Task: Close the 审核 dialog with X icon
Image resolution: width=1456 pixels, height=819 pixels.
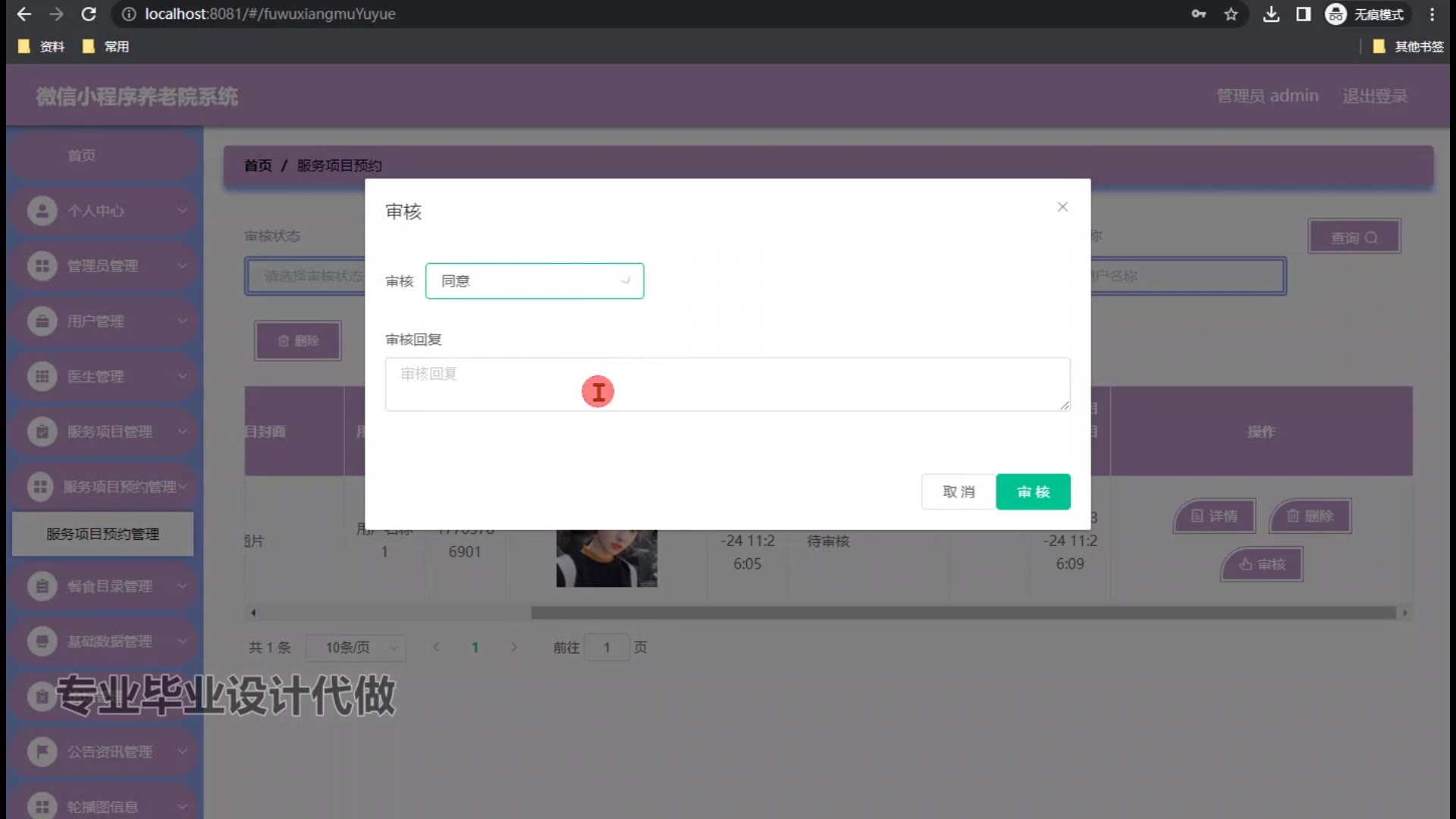Action: [x=1062, y=207]
